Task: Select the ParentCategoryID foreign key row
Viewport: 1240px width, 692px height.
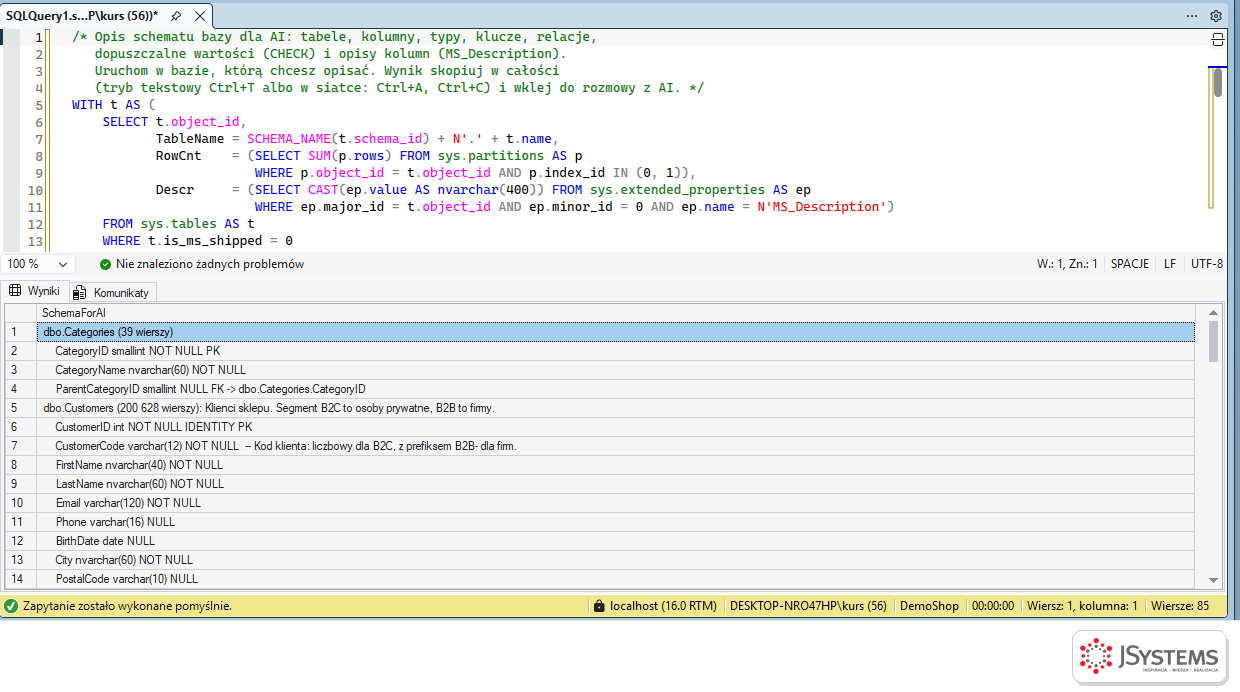Action: [x=616, y=389]
